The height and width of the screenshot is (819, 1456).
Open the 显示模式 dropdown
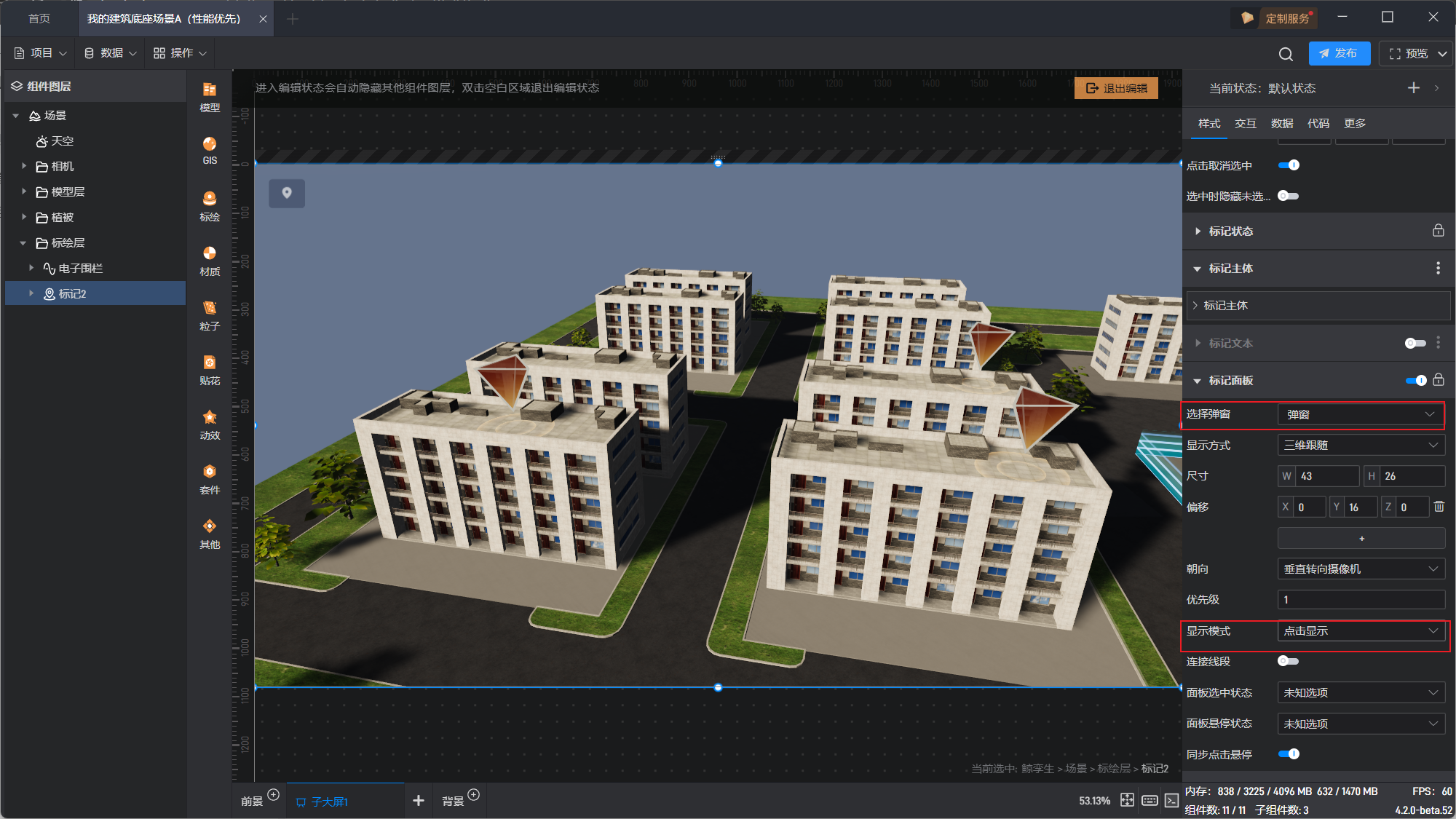(x=1360, y=631)
